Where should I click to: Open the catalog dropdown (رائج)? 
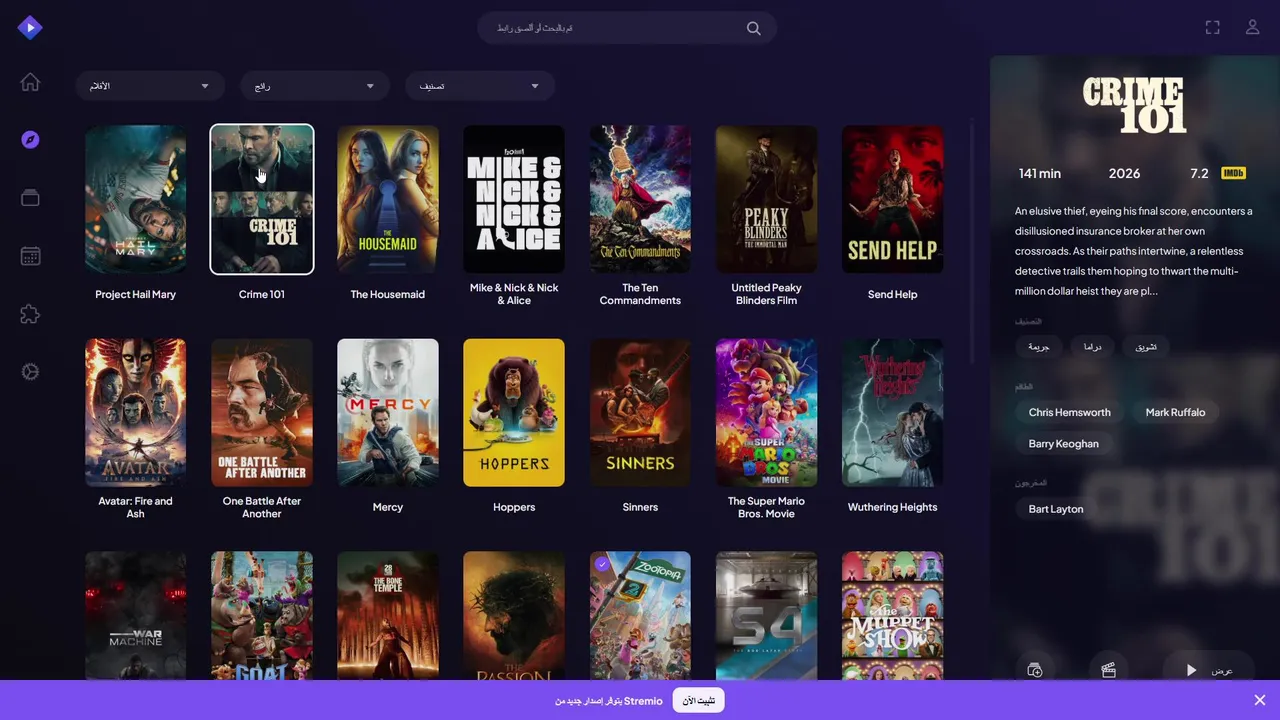click(315, 86)
